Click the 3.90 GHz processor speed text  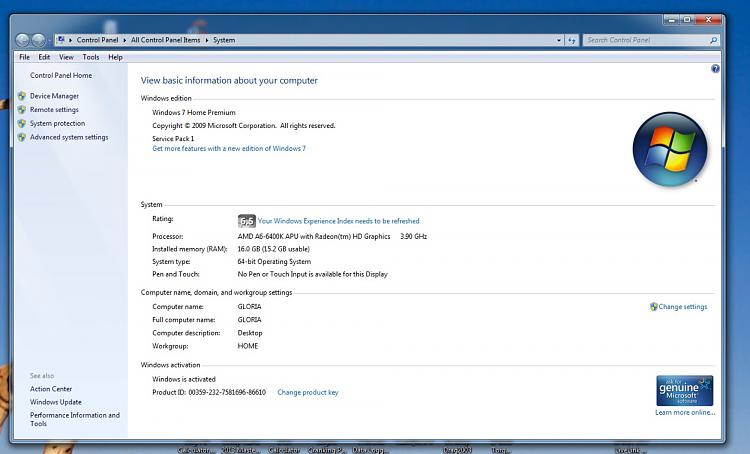pos(413,236)
